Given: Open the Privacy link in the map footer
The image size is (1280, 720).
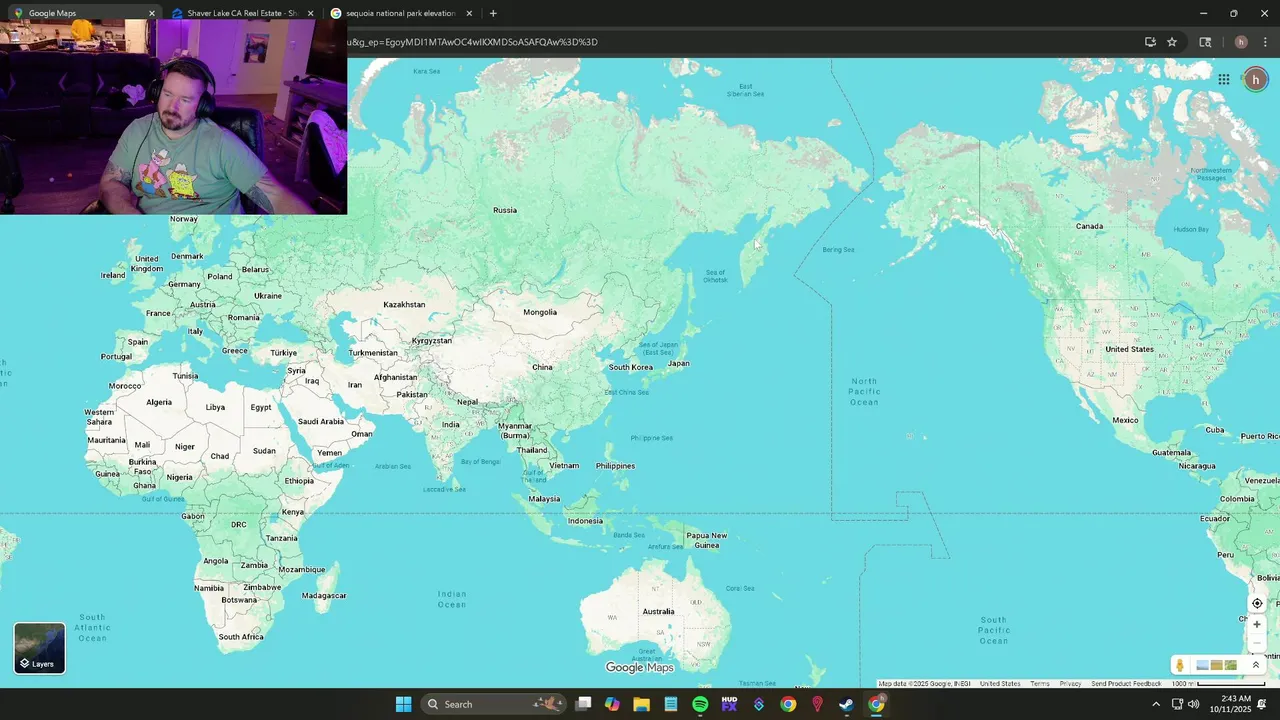Looking at the screenshot, I should [x=1070, y=684].
